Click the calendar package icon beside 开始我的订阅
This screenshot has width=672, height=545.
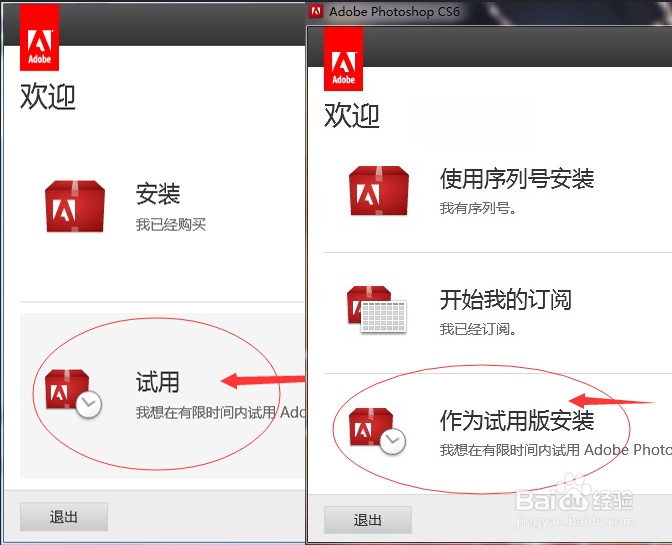[x=377, y=309]
